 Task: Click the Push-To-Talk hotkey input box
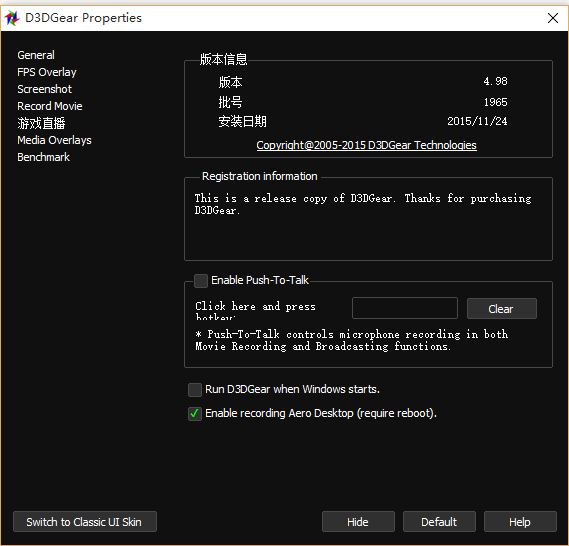(x=405, y=308)
